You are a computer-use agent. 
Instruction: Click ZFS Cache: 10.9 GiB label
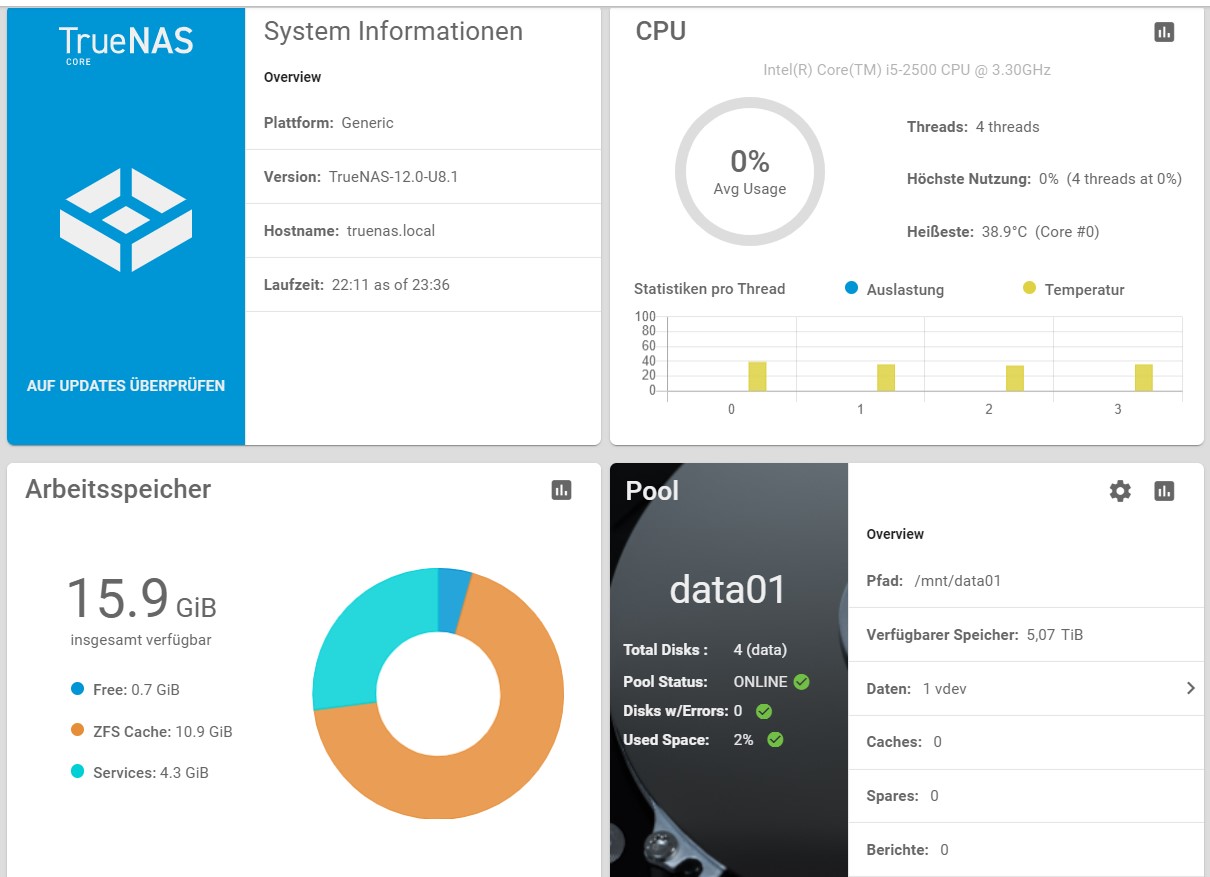pyautogui.click(x=163, y=732)
